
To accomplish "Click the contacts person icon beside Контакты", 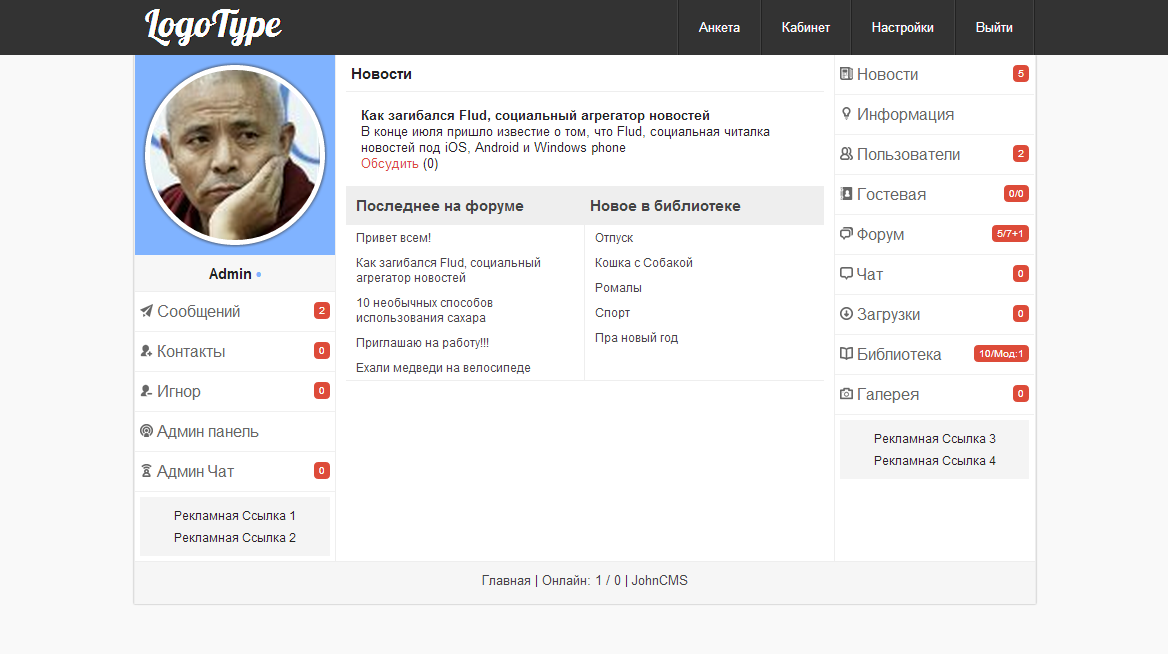I will [146, 351].
